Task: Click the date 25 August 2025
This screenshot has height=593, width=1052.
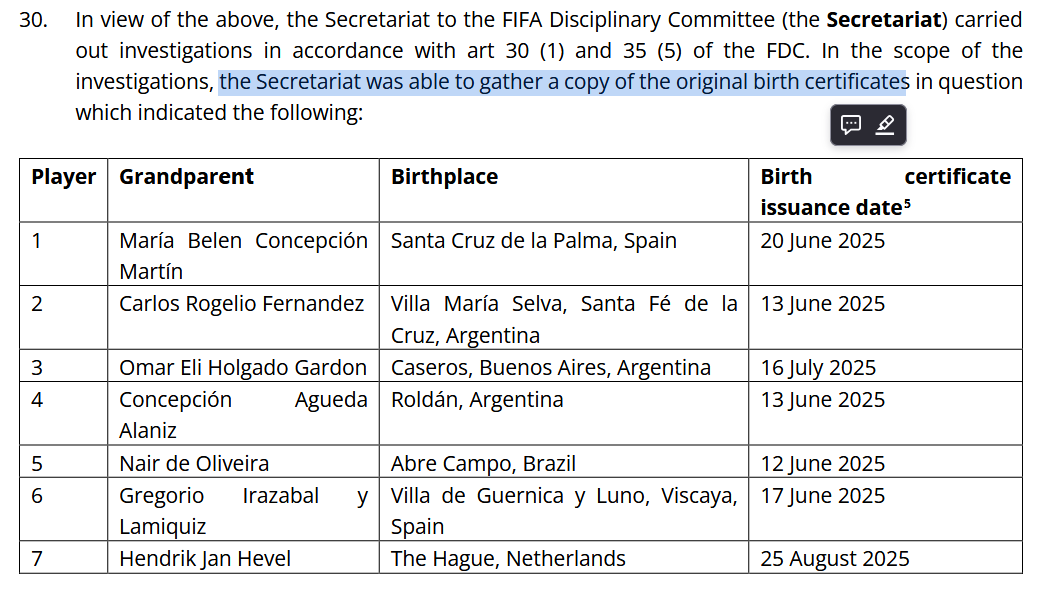Action: click(x=835, y=559)
